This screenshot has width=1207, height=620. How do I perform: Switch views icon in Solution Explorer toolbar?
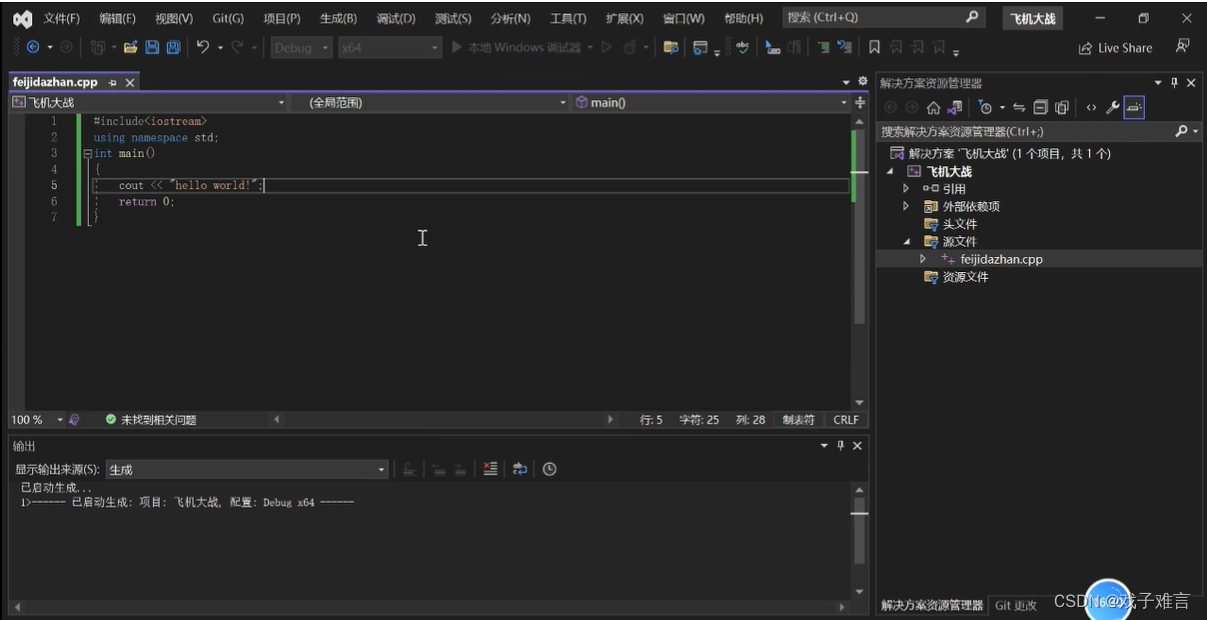[954, 108]
